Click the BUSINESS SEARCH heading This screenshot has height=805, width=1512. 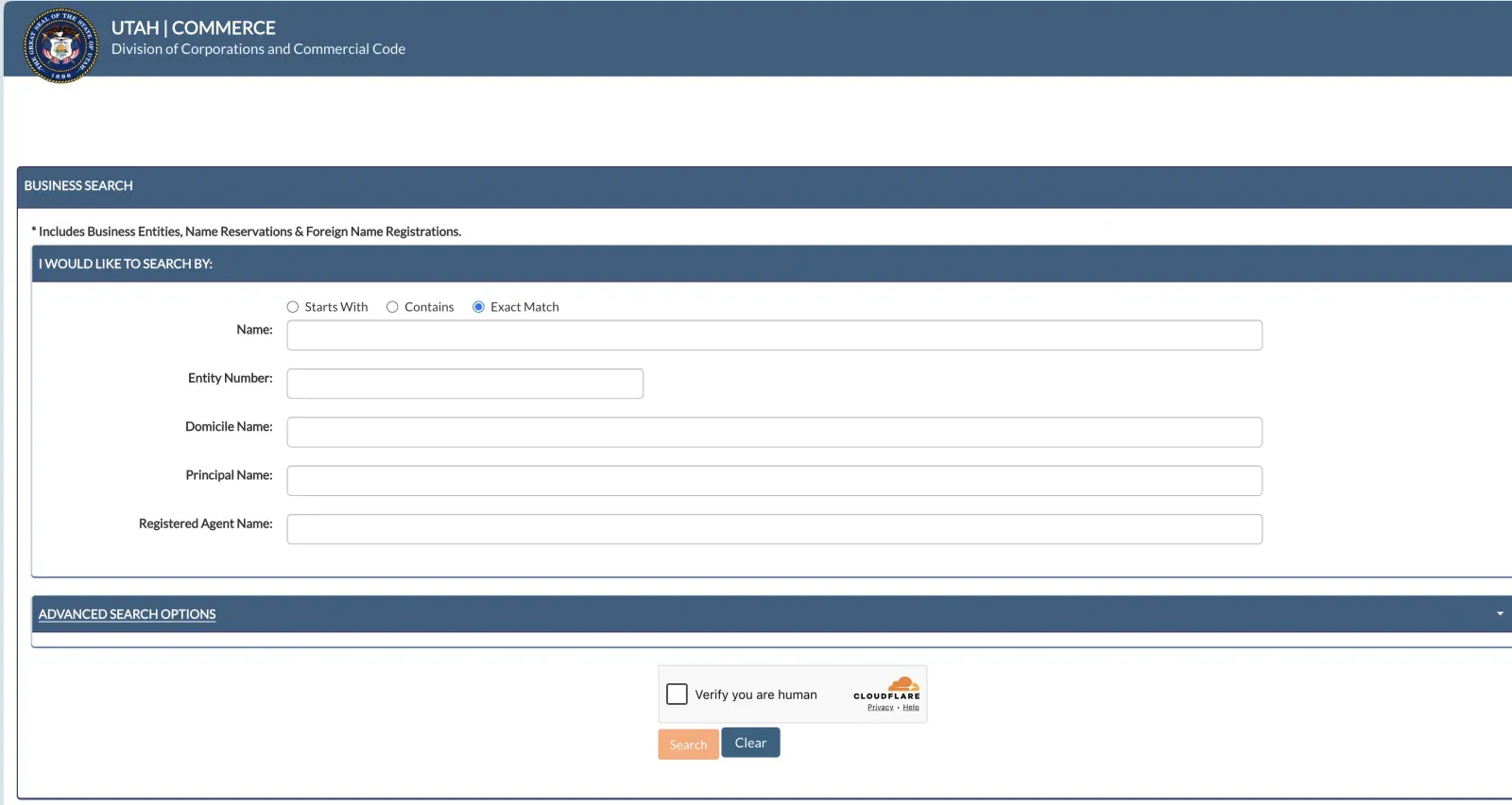(78, 186)
